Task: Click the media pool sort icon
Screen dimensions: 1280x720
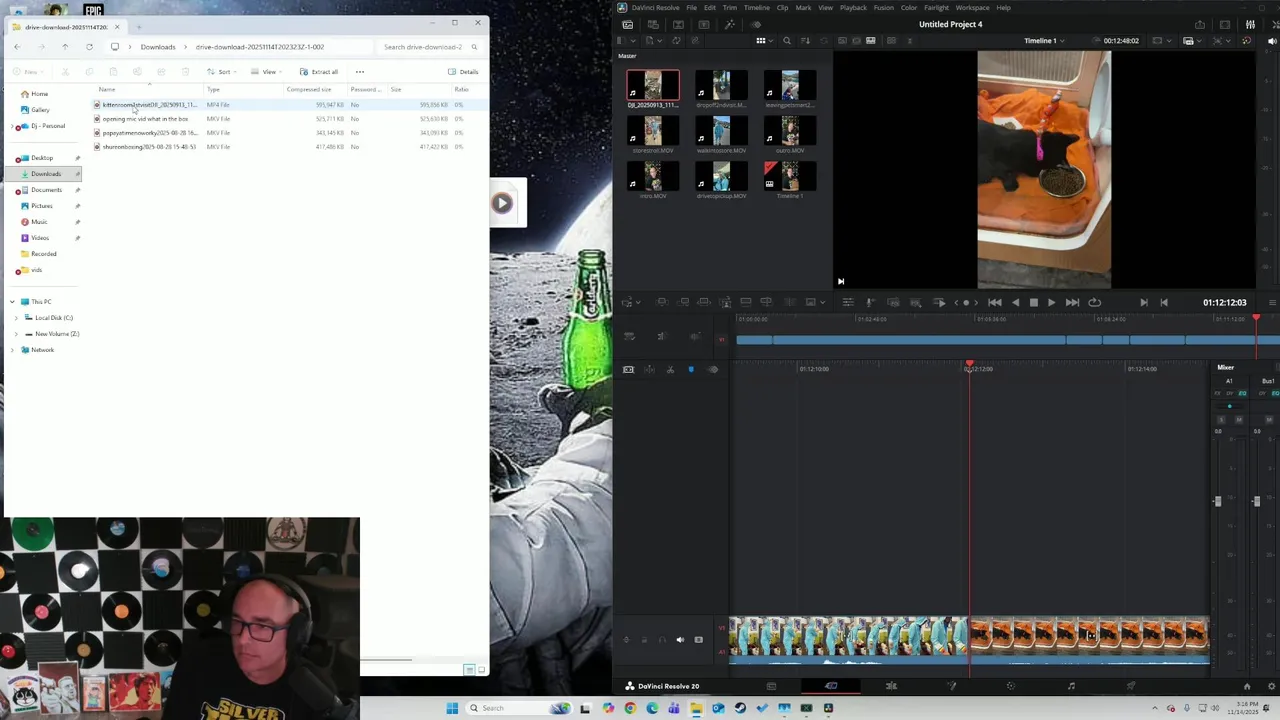Action: pyautogui.click(x=805, y=41)
